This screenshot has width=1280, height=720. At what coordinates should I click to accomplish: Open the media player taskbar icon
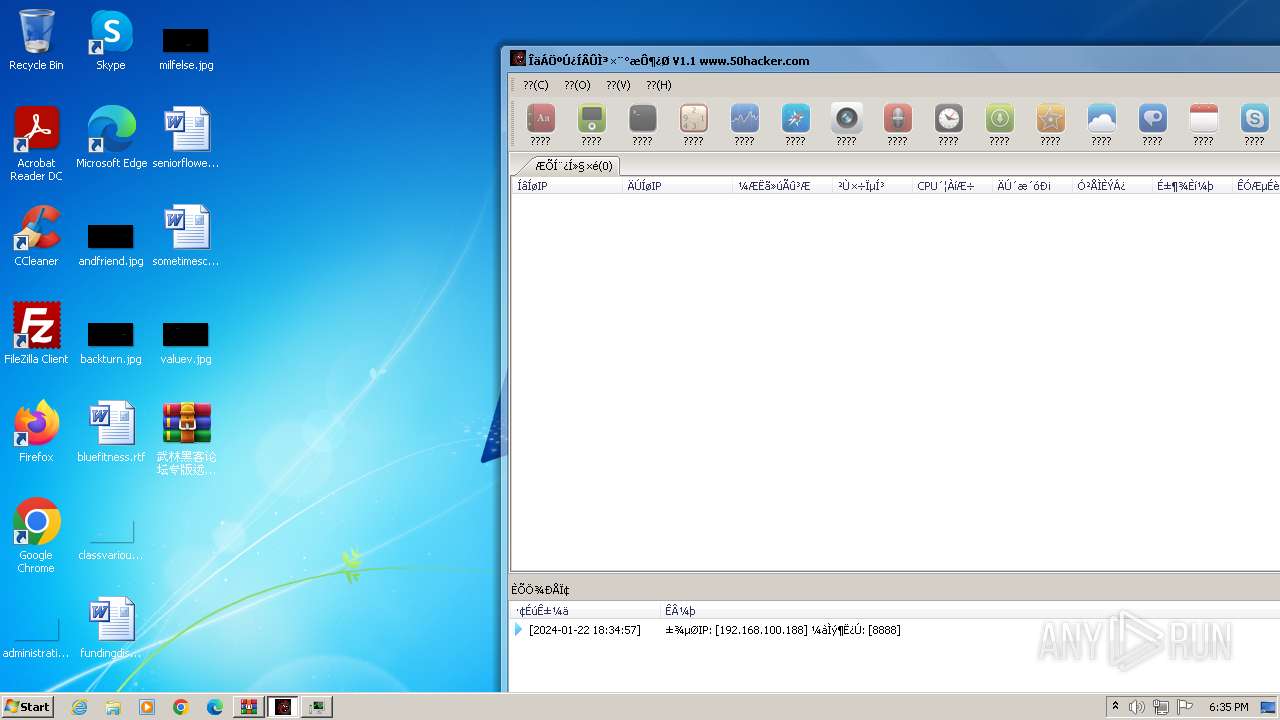(x=147, y=707)
